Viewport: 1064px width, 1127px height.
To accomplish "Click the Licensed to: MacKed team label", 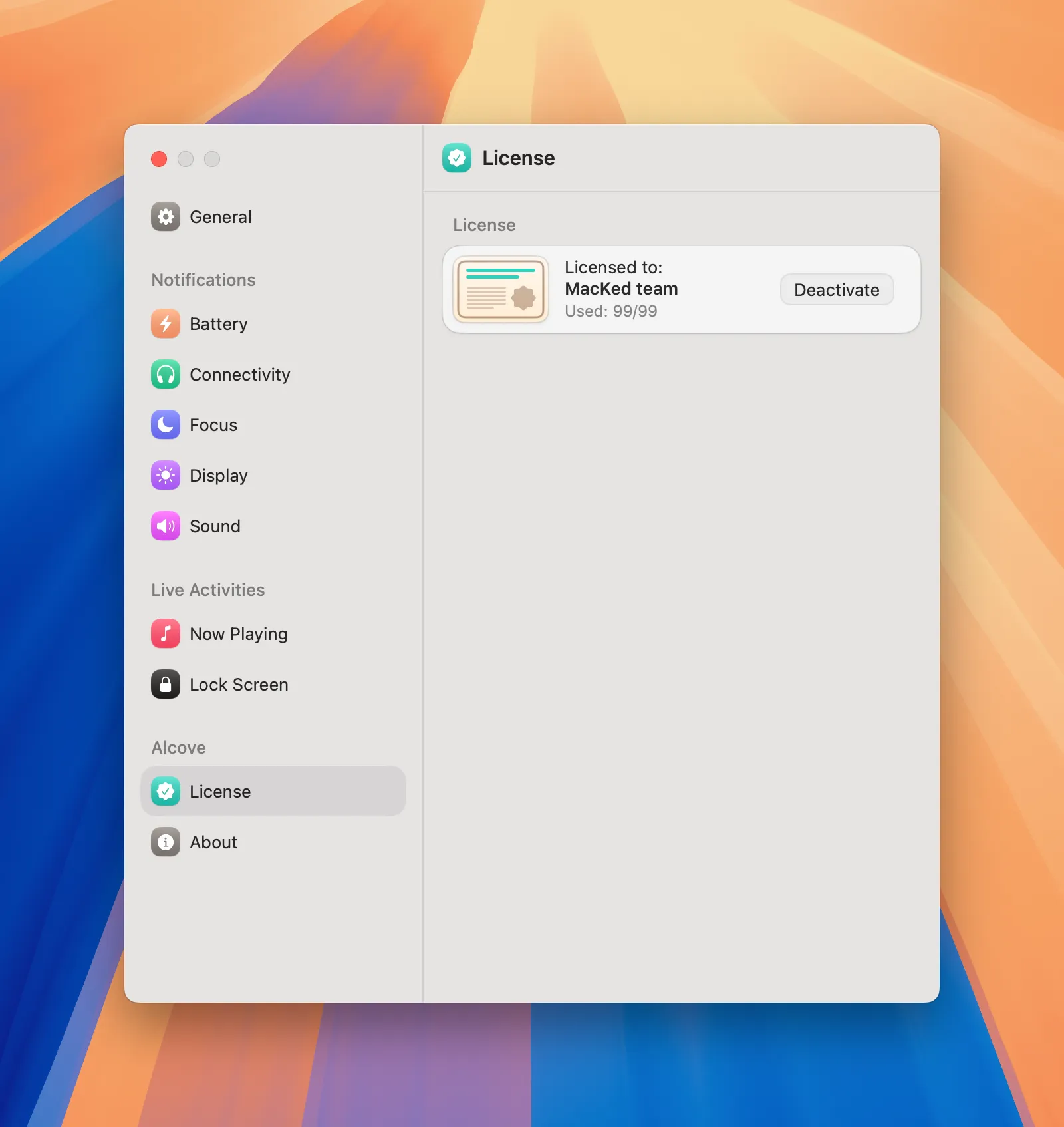I will (x=620, y=277).
